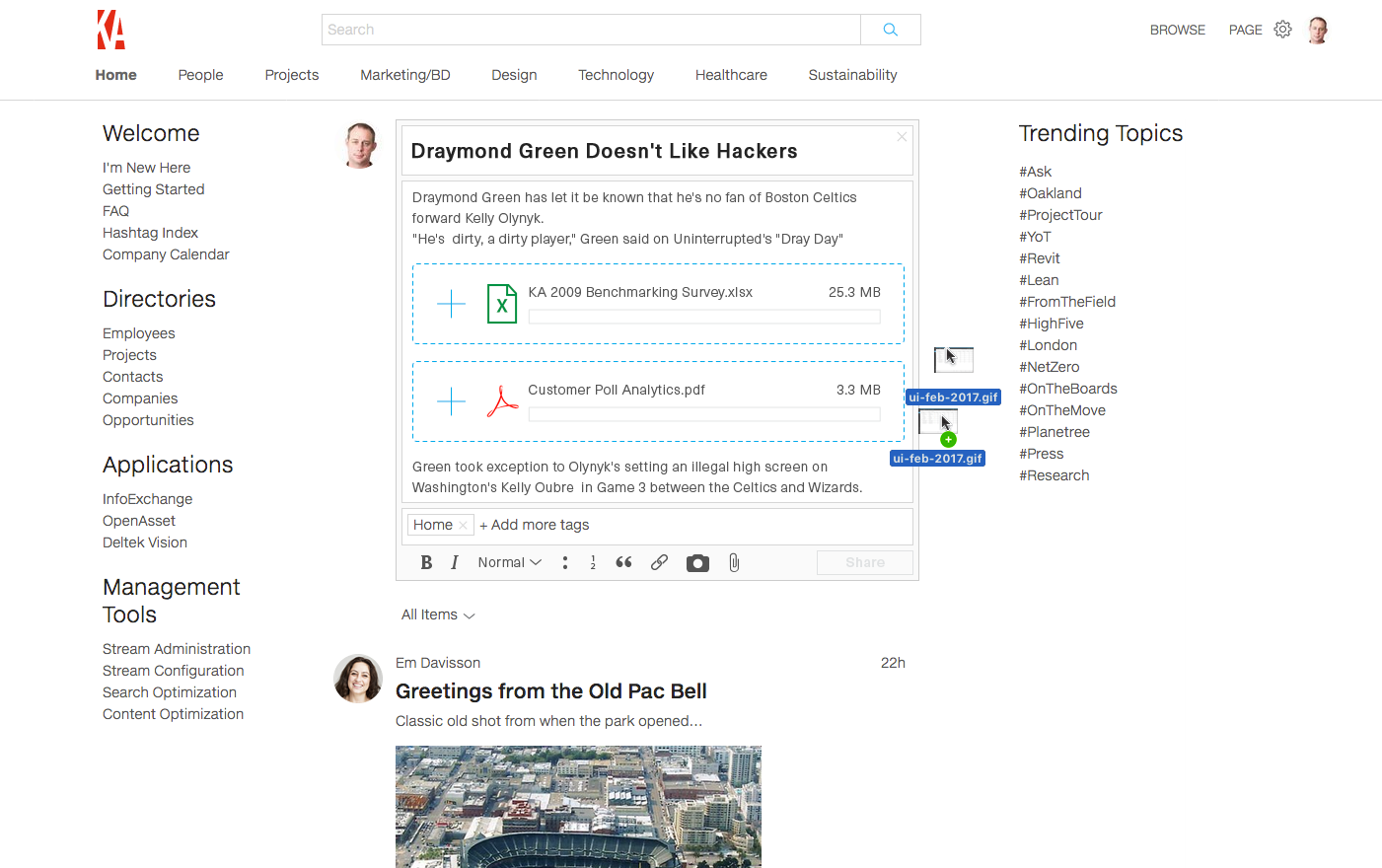Toggle italic text formatting

[x=455, y=562]
